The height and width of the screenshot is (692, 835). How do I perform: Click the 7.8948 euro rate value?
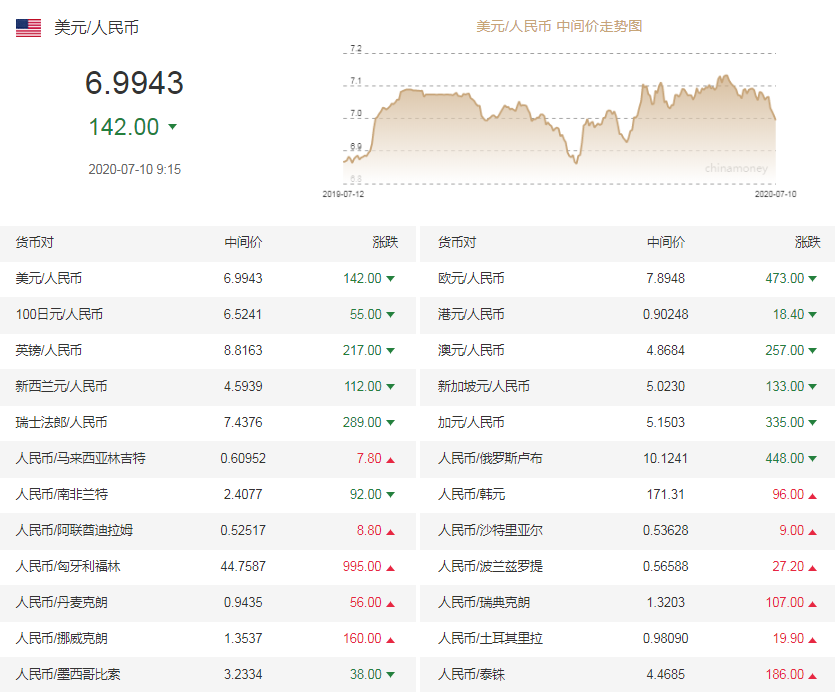tap(666, 278)
